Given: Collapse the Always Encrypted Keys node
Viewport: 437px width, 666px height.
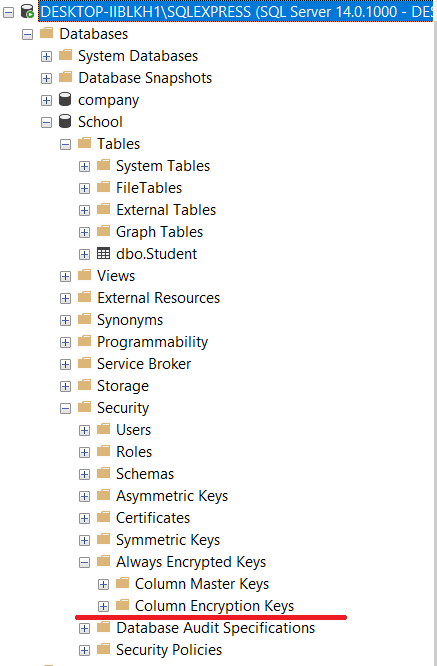Looking at the screenshot, I should click(x=85, y=562).
